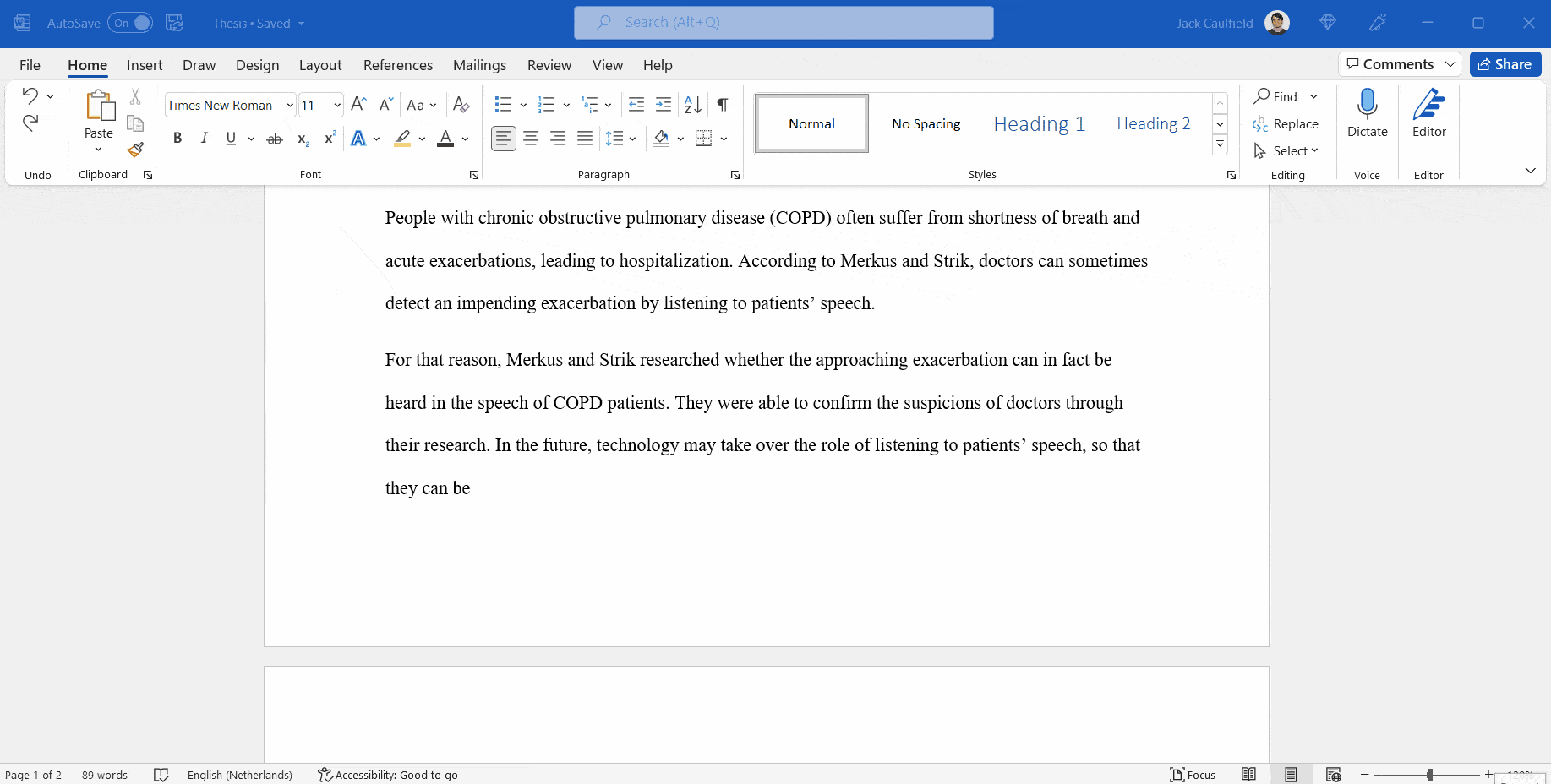
Task: Turn off AutoSave
Action: click(130, 23)
